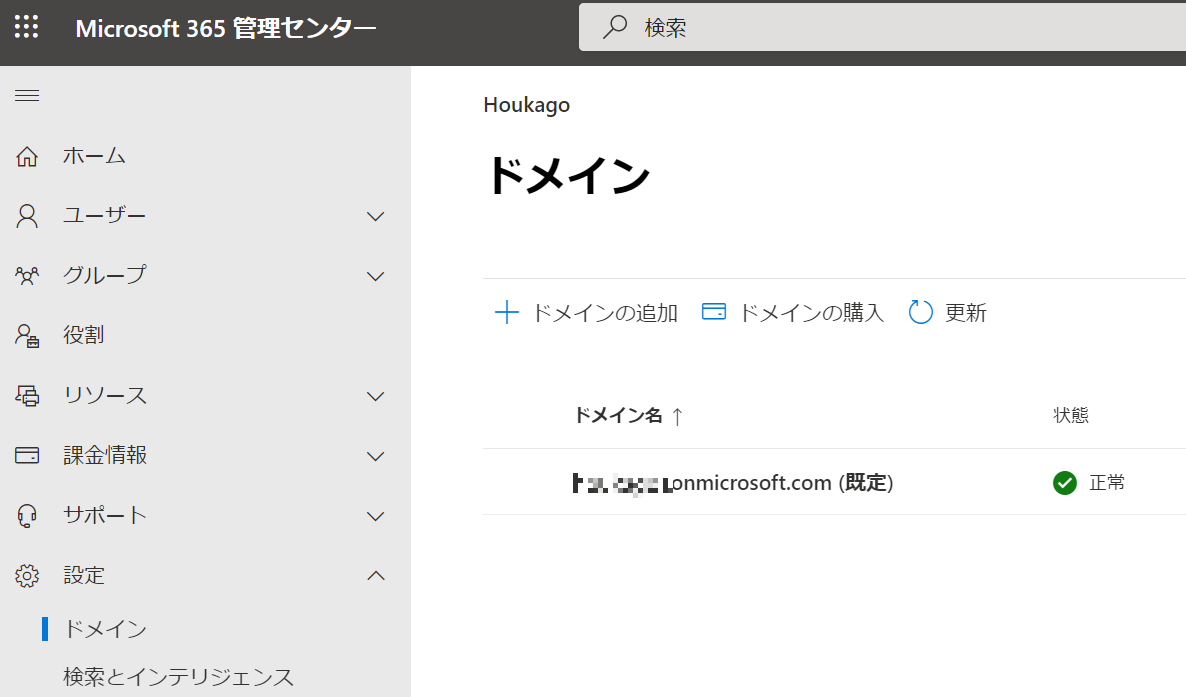1186x697 pixels.
Task: Click the sort arrow beside ドメイン名
Action: click(677, 415)
